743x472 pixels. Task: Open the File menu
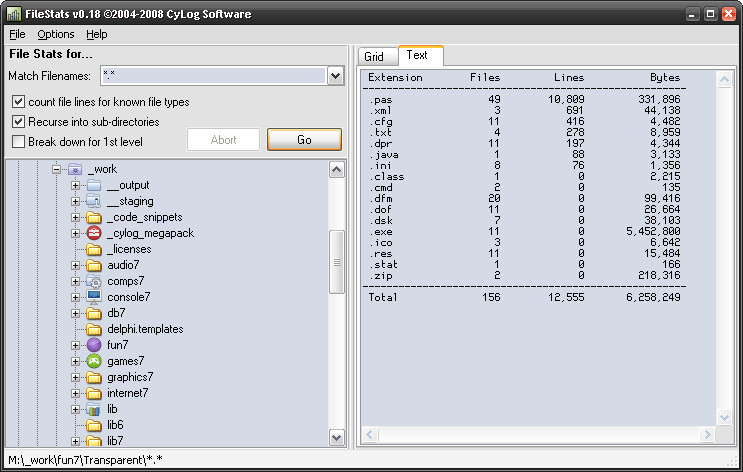tap(17, 34)
